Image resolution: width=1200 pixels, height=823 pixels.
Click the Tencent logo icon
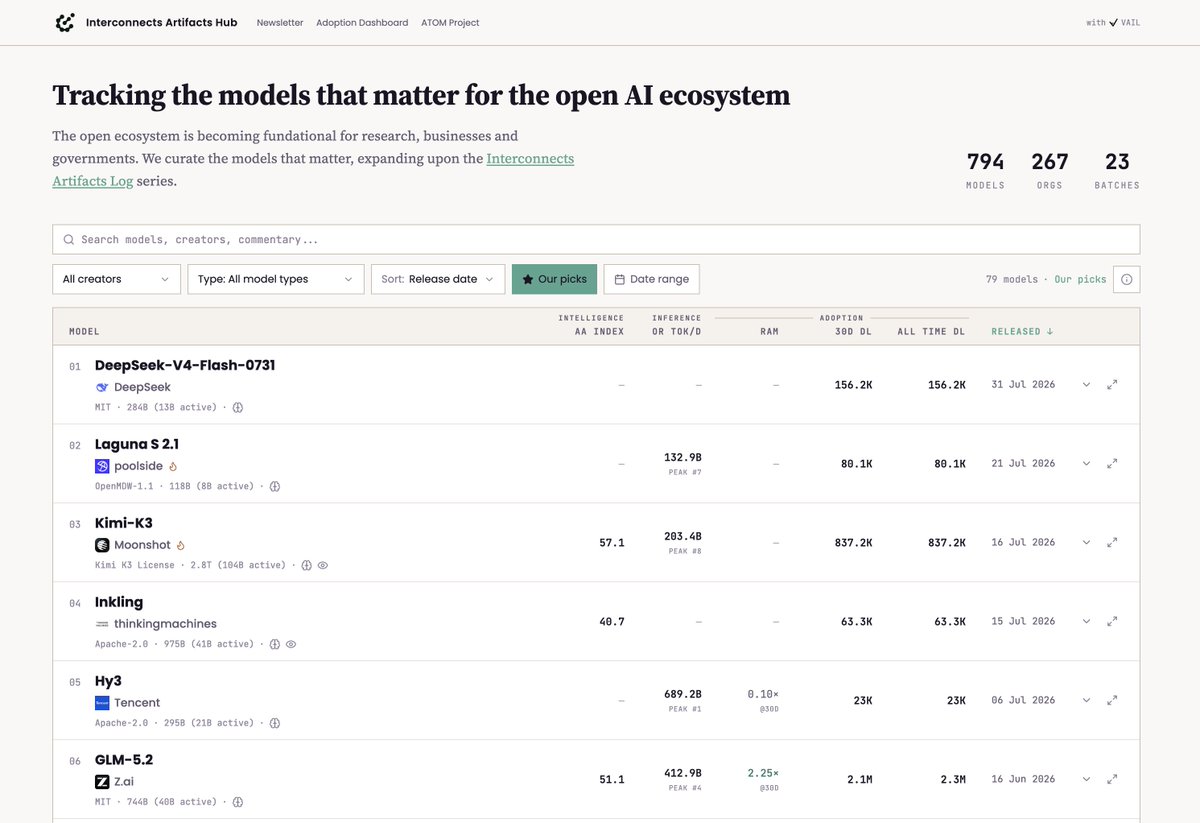[x=101, y=703]
